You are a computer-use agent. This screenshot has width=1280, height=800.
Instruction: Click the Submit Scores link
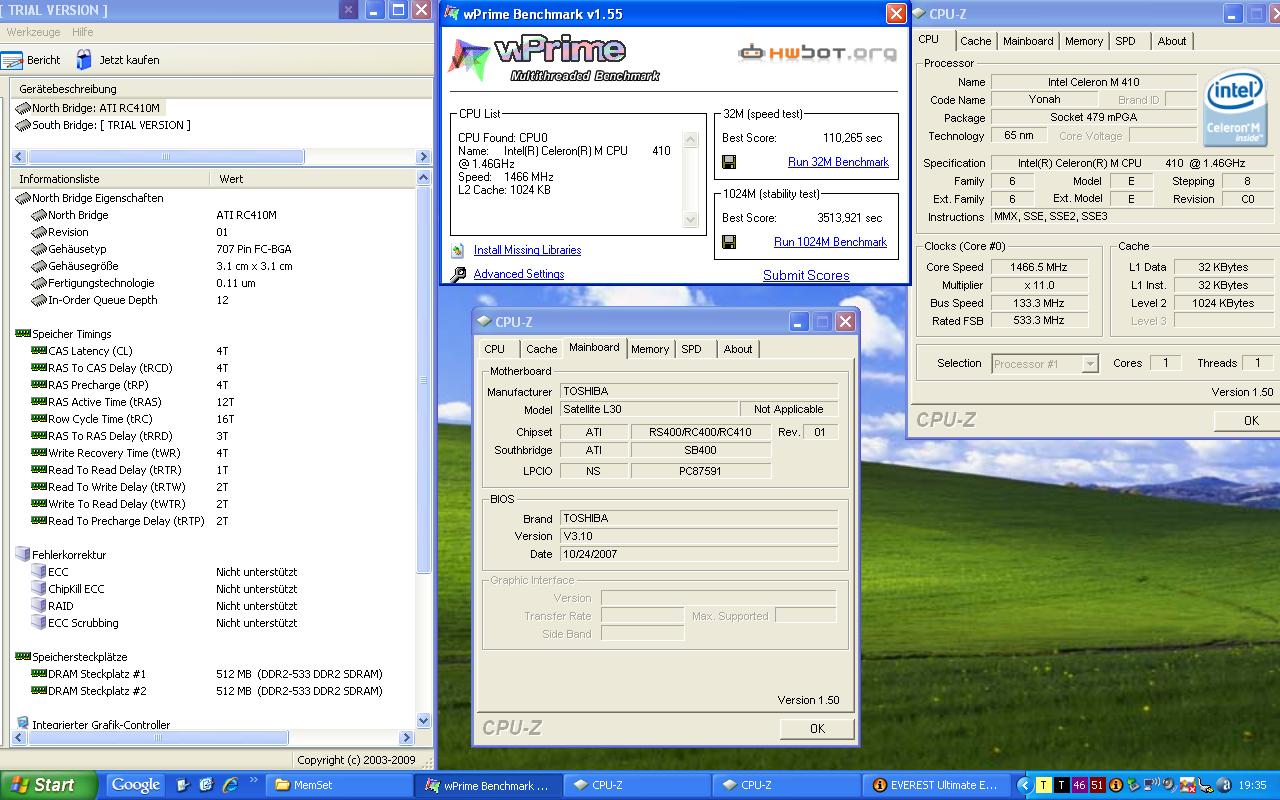[806, 275]
